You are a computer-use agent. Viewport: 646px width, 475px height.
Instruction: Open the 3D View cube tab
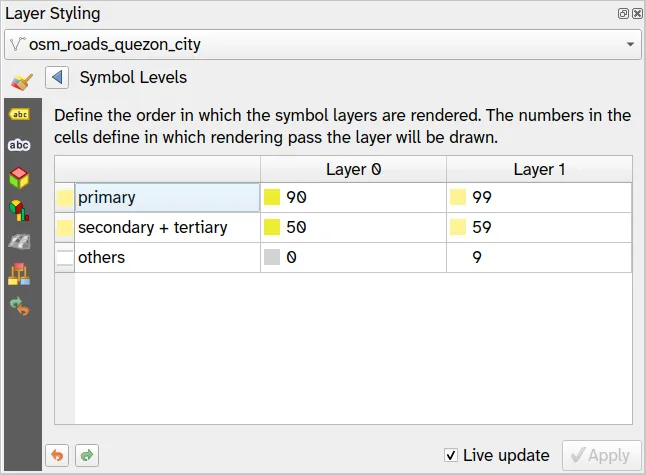[x=19, y=178]
